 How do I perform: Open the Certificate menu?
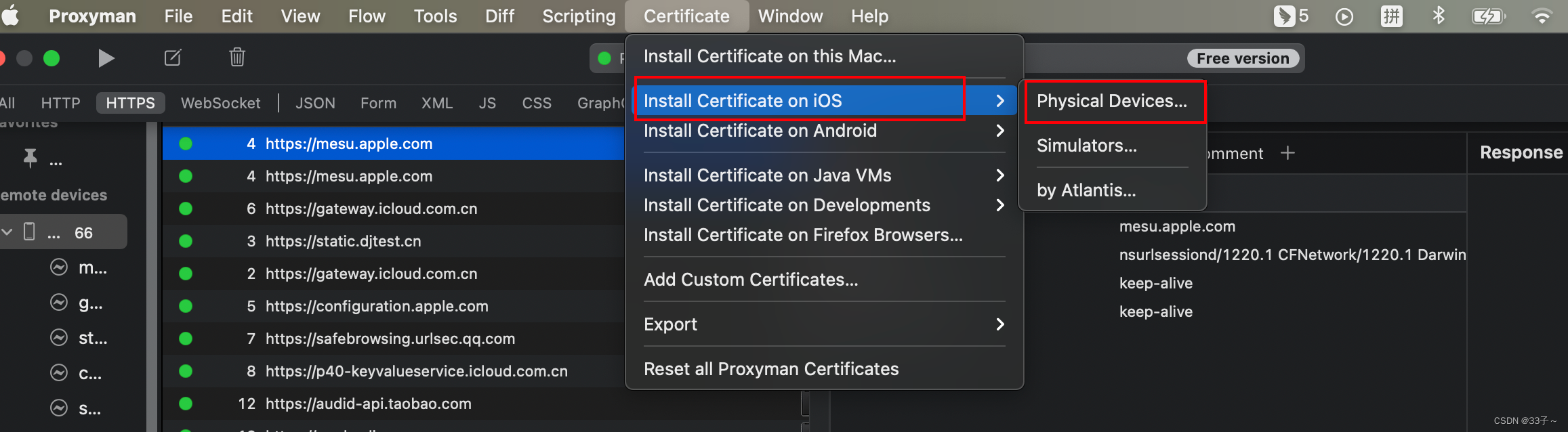[686, 16]
